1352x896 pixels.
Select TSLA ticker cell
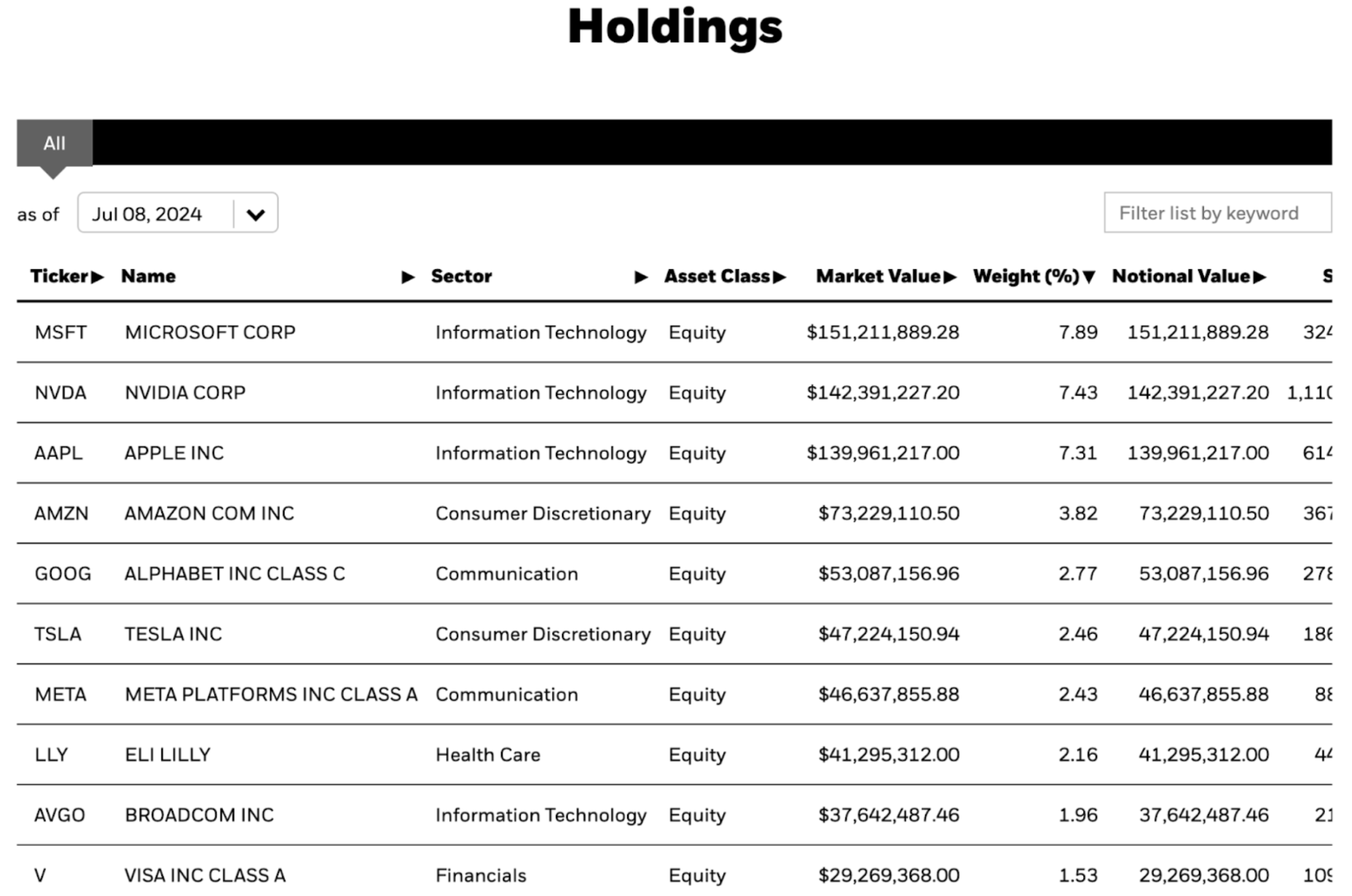[58, 634]
